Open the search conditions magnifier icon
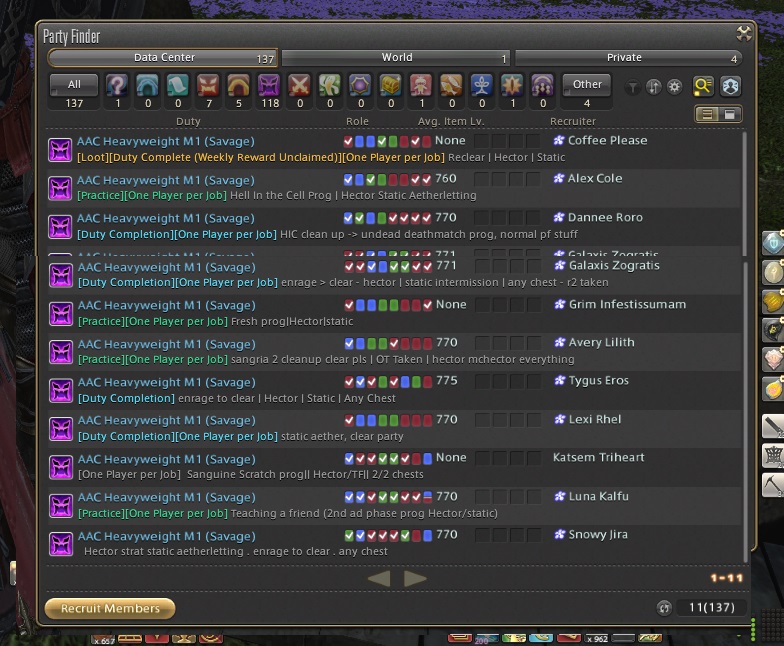Image resolution: width=784 pixels, height=646 pixels. coord(702,86)
